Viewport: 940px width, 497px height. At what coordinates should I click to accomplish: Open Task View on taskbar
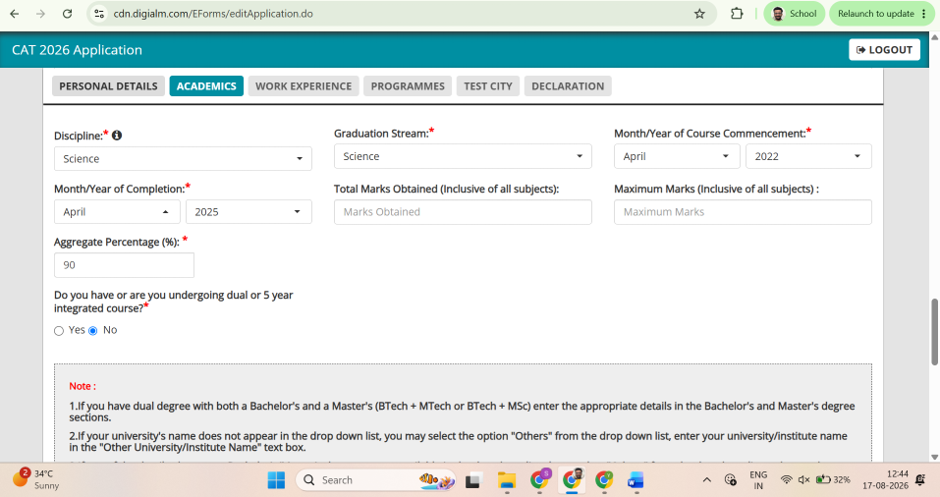474,480
